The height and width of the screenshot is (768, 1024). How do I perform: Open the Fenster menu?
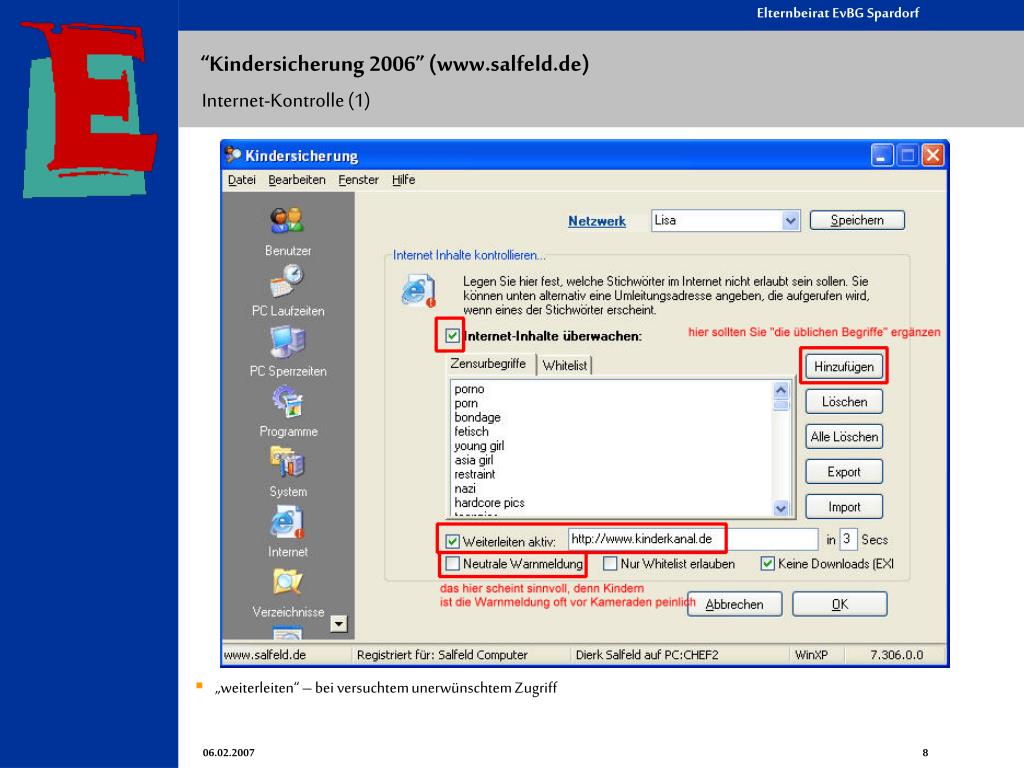tap(358, 180)
